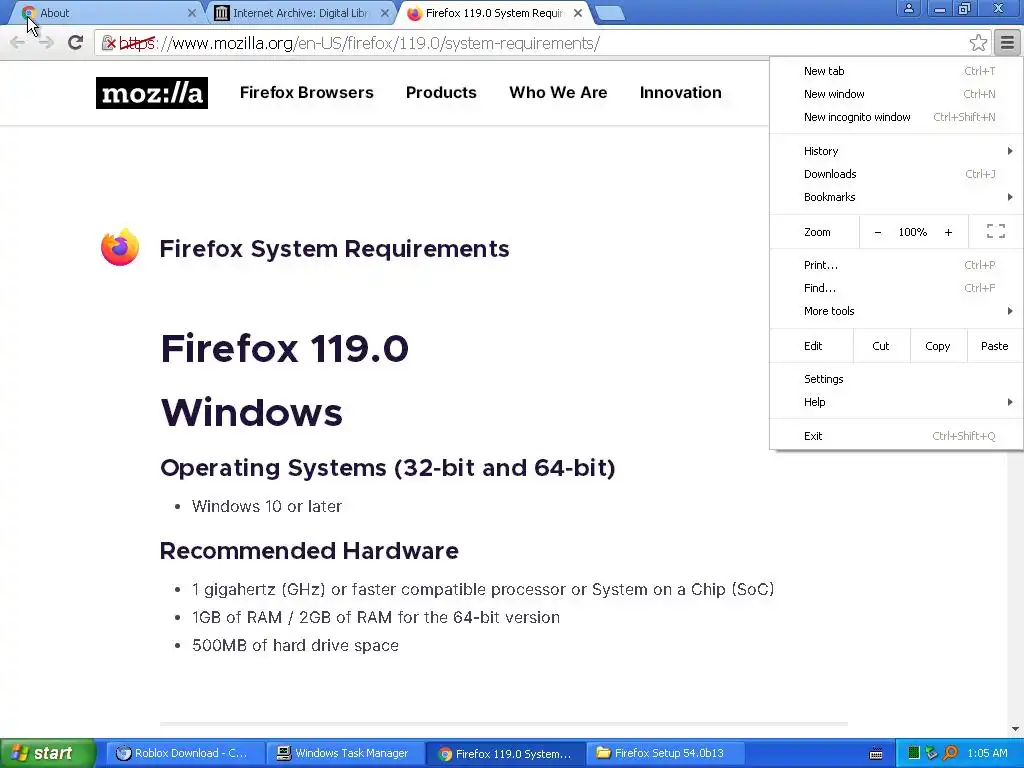1024x768 pixels.
Task: Choose Exit from the Chrome menu
Action: point(896,436)
